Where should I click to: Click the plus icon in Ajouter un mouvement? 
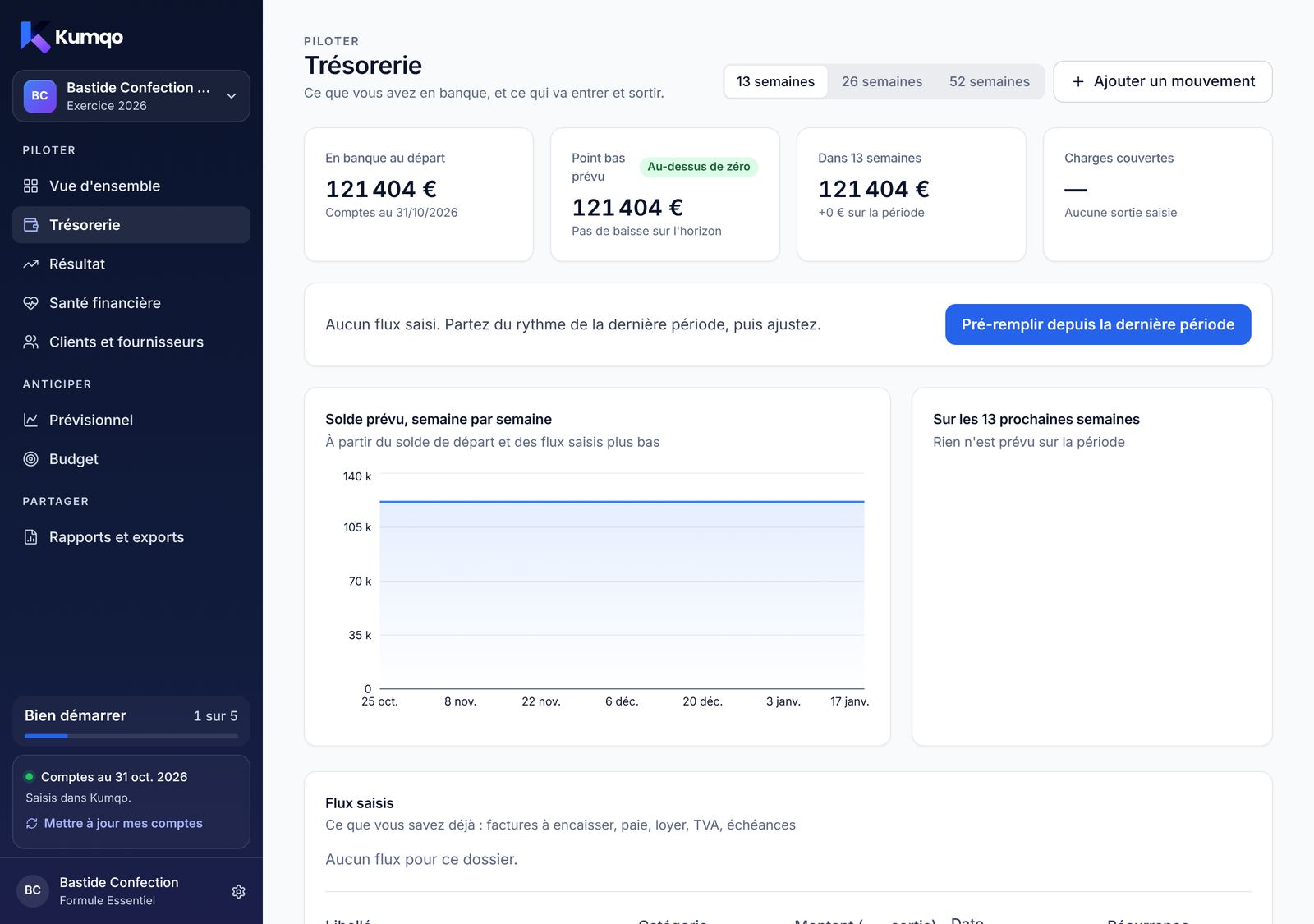coord(1078,81)
